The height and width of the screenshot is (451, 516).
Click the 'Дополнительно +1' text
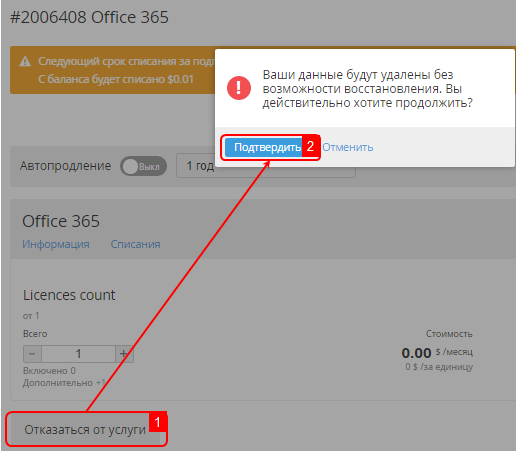click(x=64, y=383)
